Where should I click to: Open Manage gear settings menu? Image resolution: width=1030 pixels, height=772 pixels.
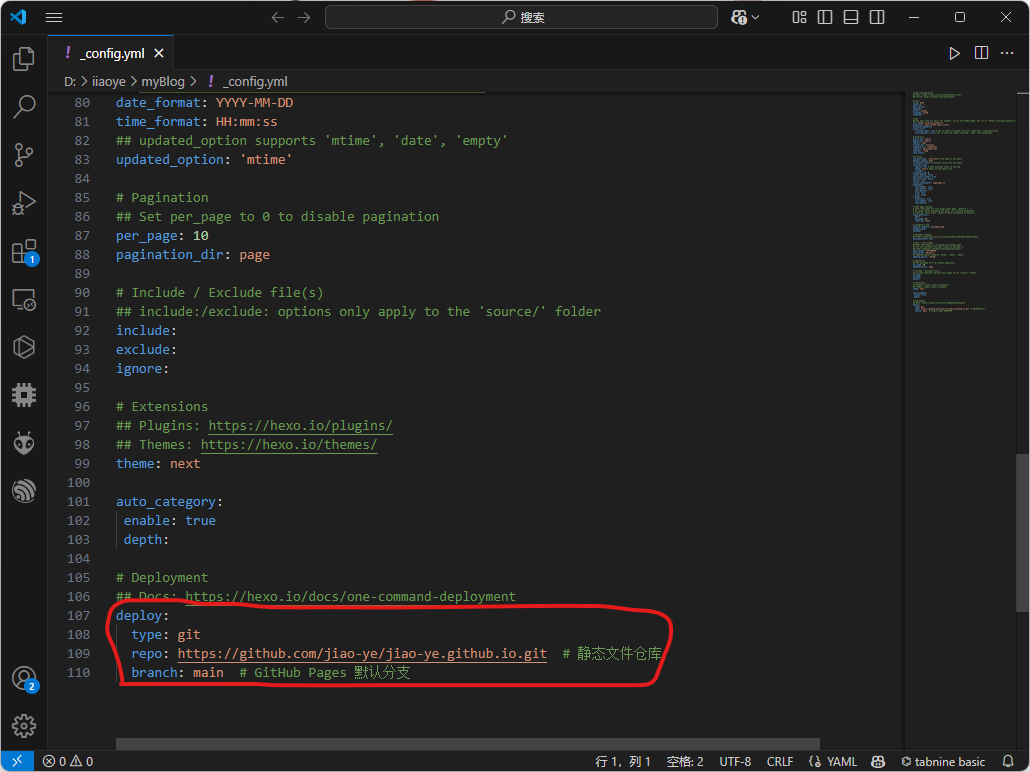(x=24, y=726)
